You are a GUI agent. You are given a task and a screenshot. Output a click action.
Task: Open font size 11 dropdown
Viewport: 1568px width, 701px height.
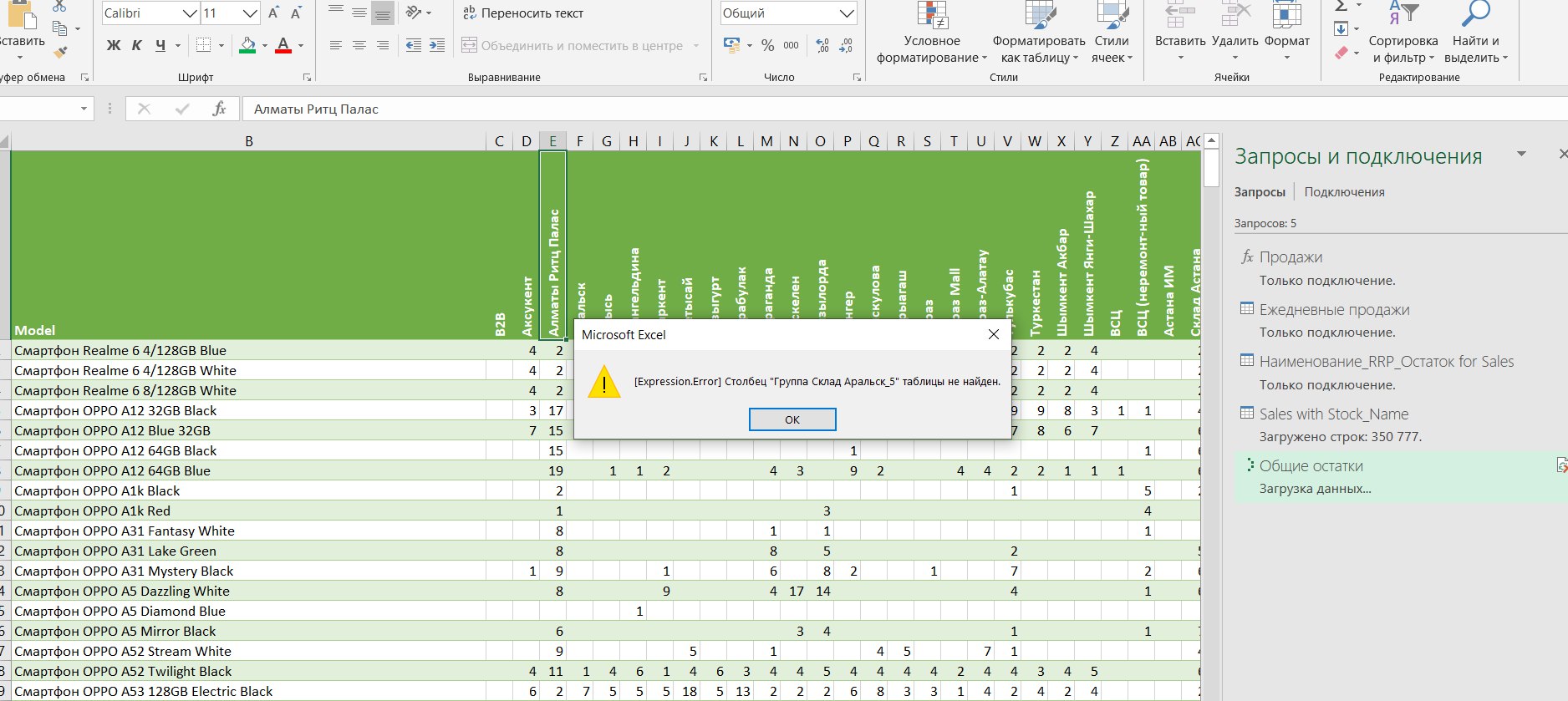point(250,13)
